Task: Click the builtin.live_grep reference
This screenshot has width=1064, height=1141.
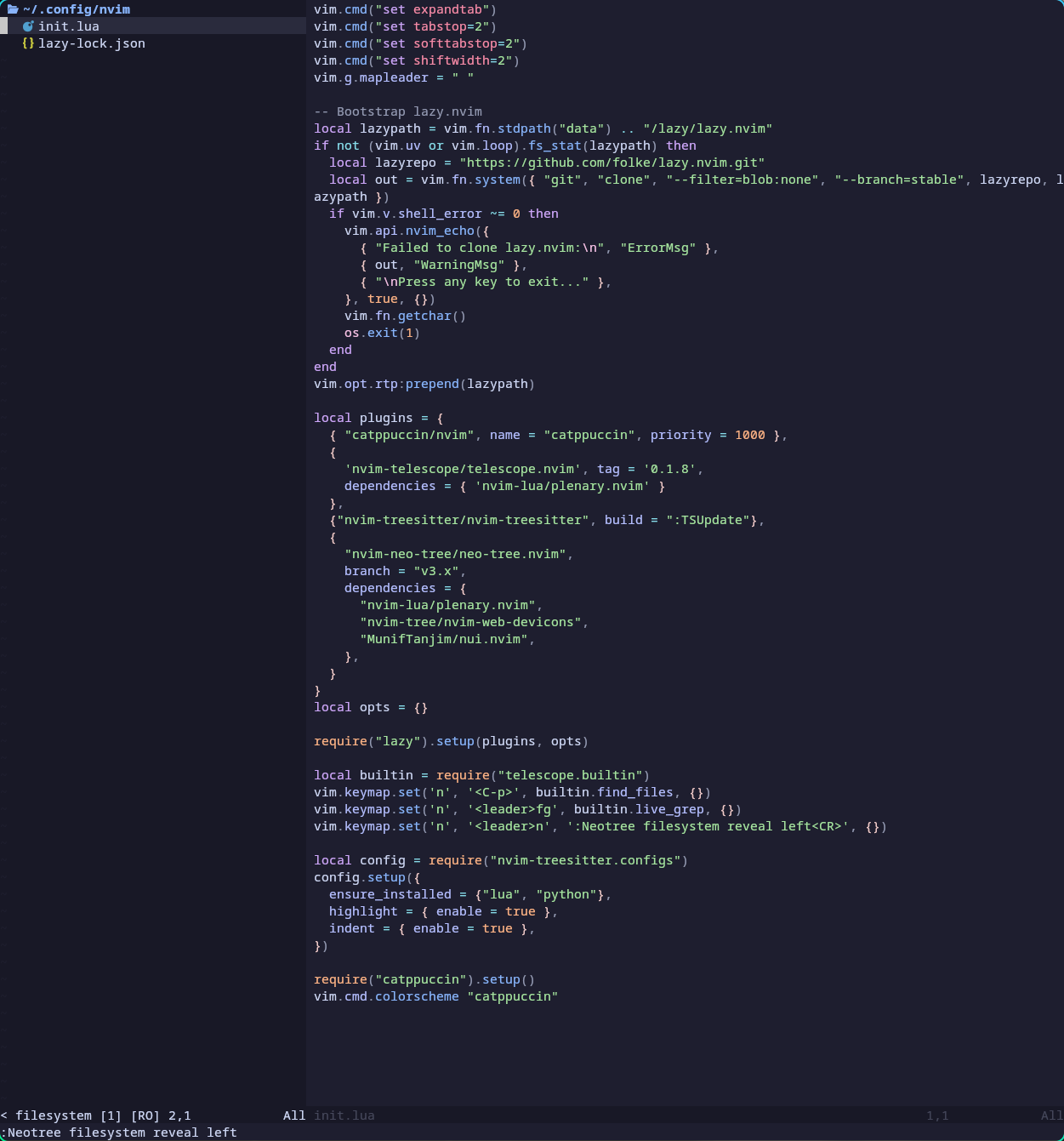Action: click(x=639, y=809)
